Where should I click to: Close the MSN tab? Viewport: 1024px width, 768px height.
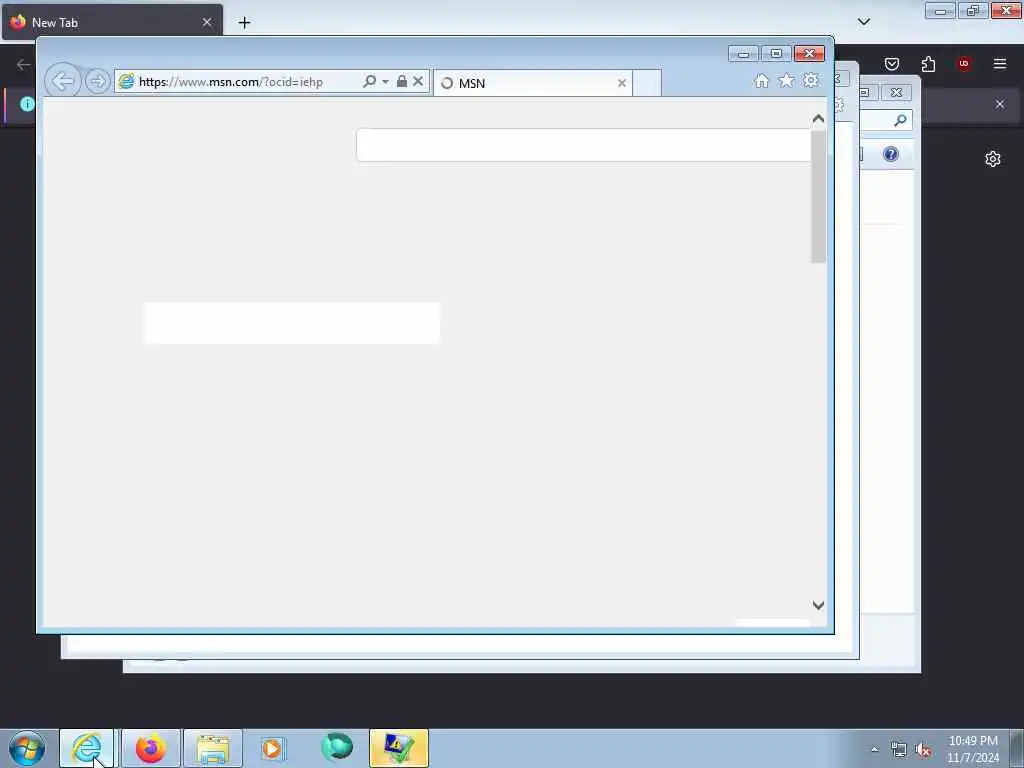622,83
